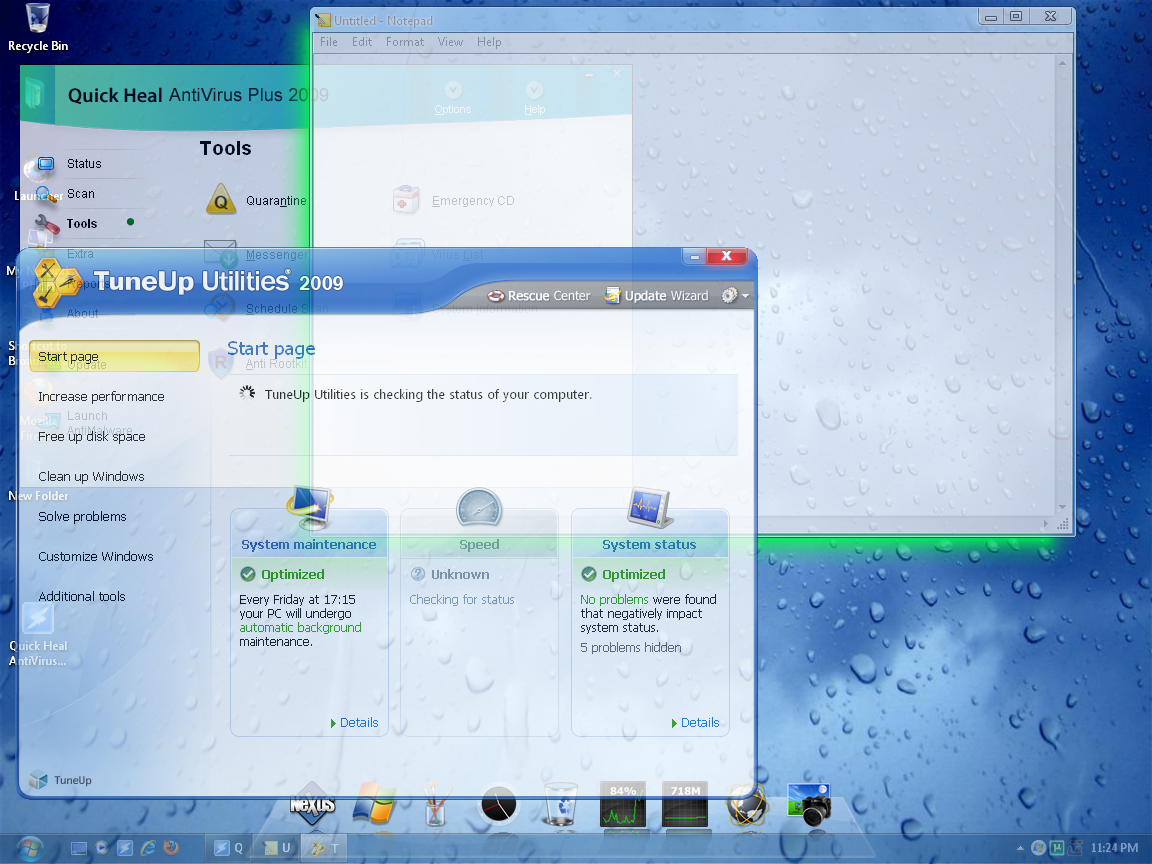The width and height of the screenshot is (1152, 864).
Task: Click the System maintenance heading
Action: click(x=309, y=544)
